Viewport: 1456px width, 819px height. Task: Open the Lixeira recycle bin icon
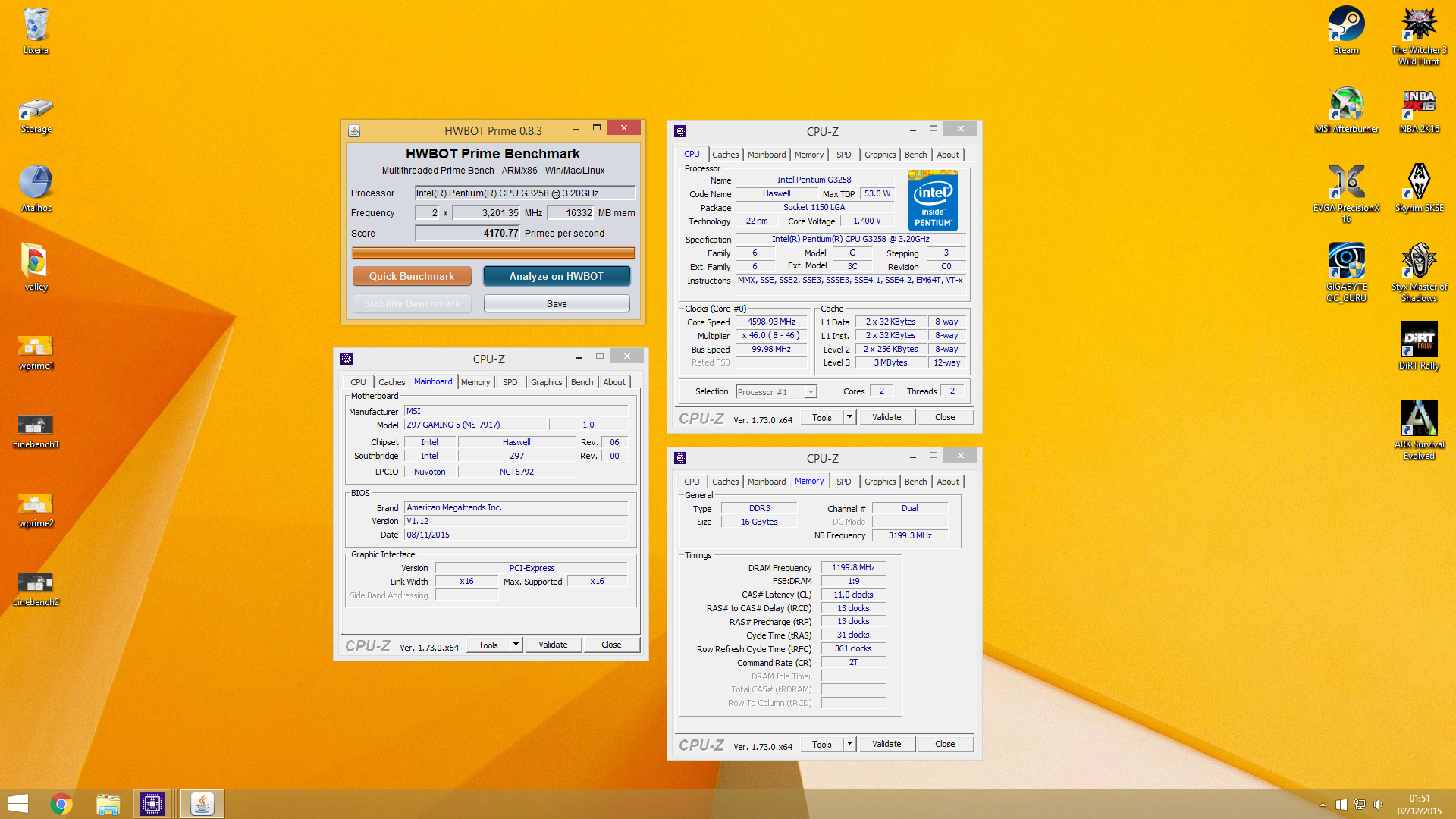36,30
